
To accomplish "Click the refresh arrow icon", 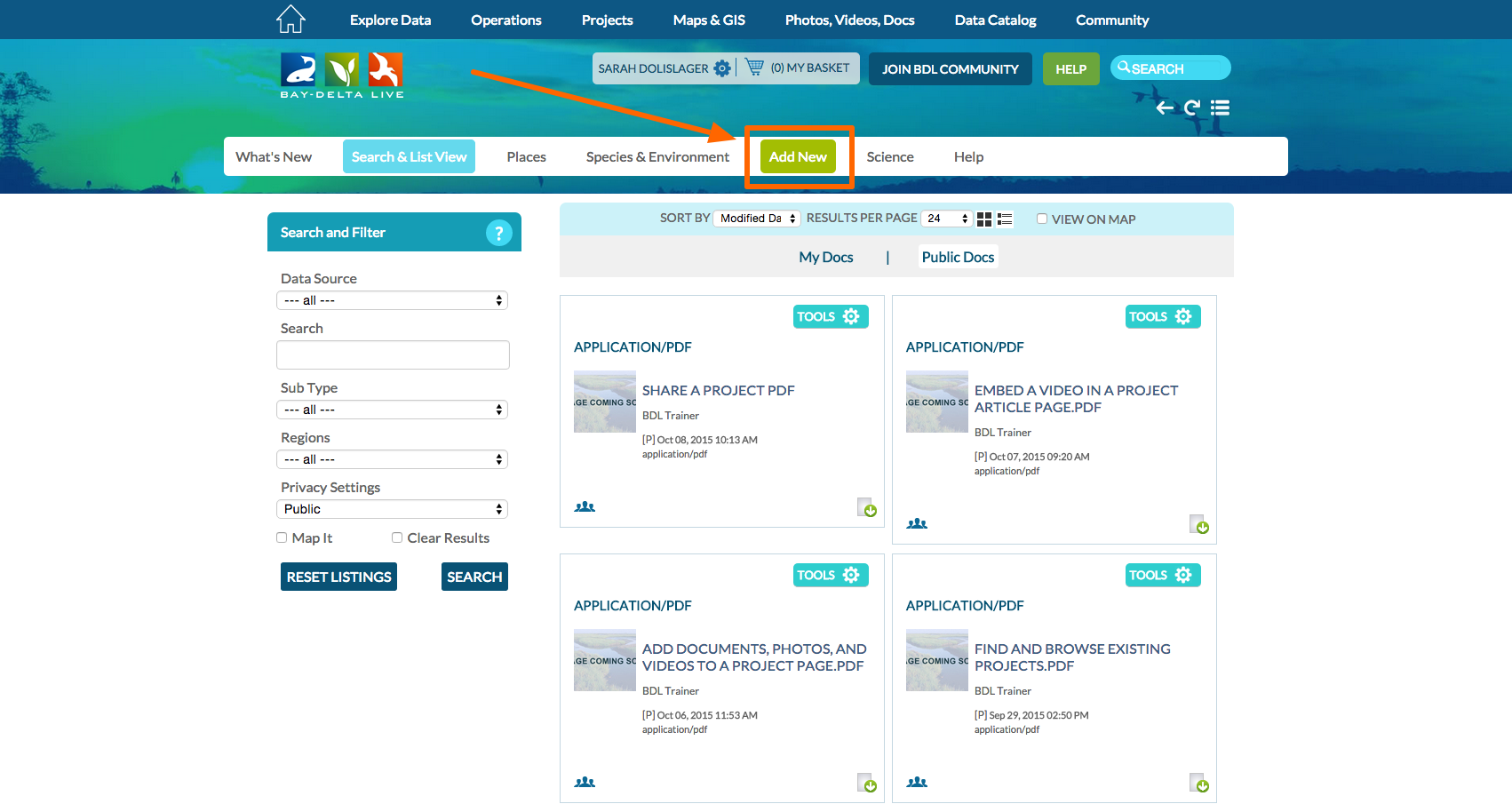I will [x=1192, y=107].
